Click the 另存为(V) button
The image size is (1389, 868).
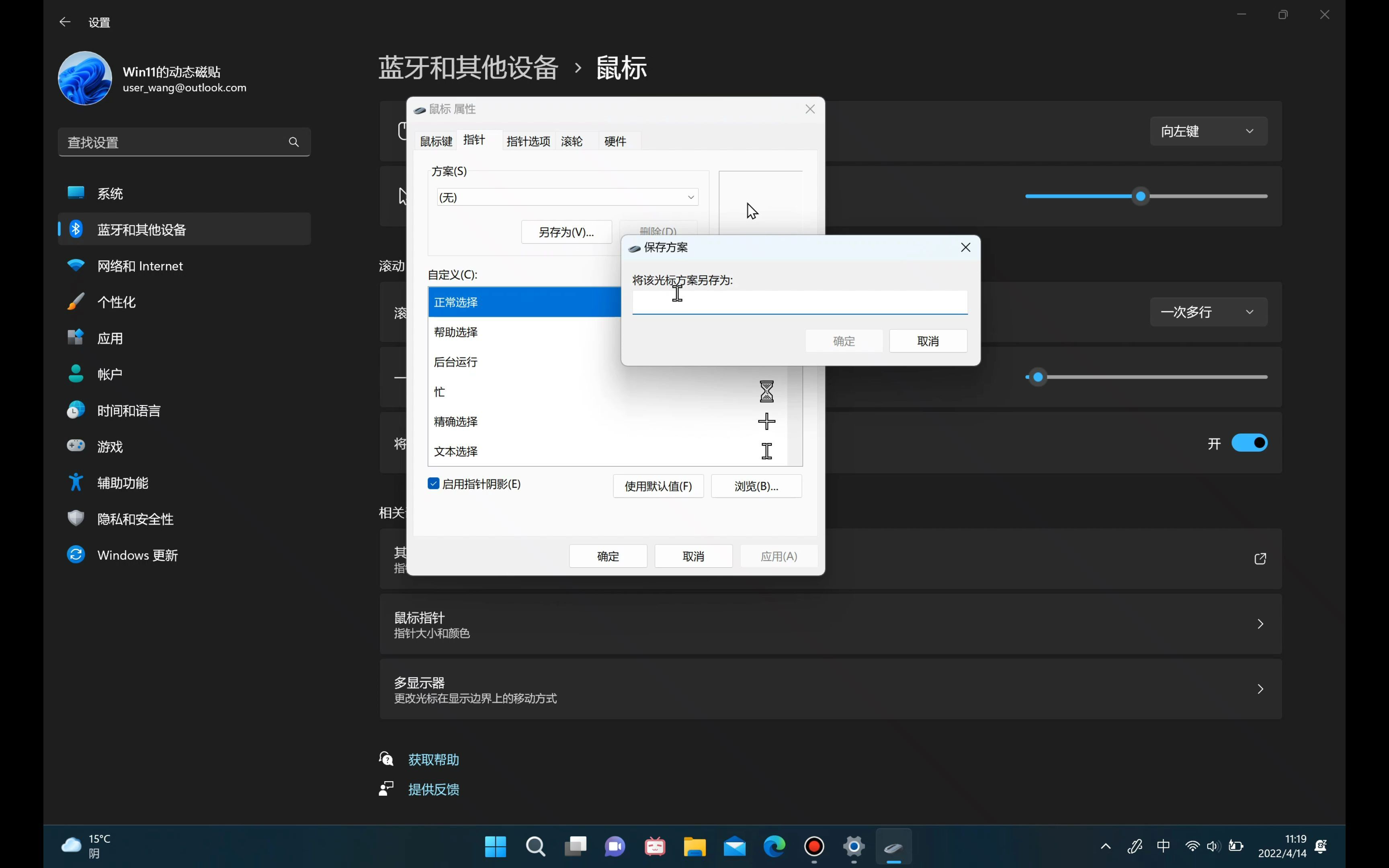565,232
